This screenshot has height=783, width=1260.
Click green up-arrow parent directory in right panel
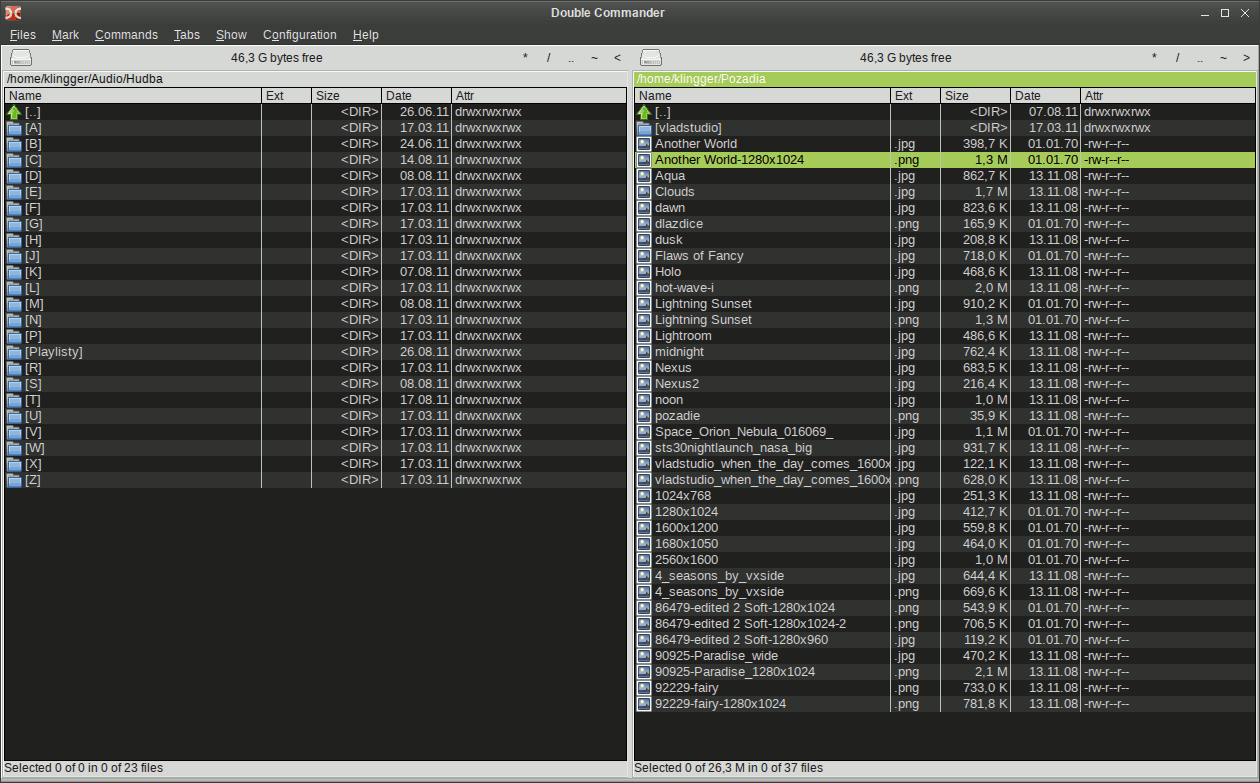click(x=644, y=112)
